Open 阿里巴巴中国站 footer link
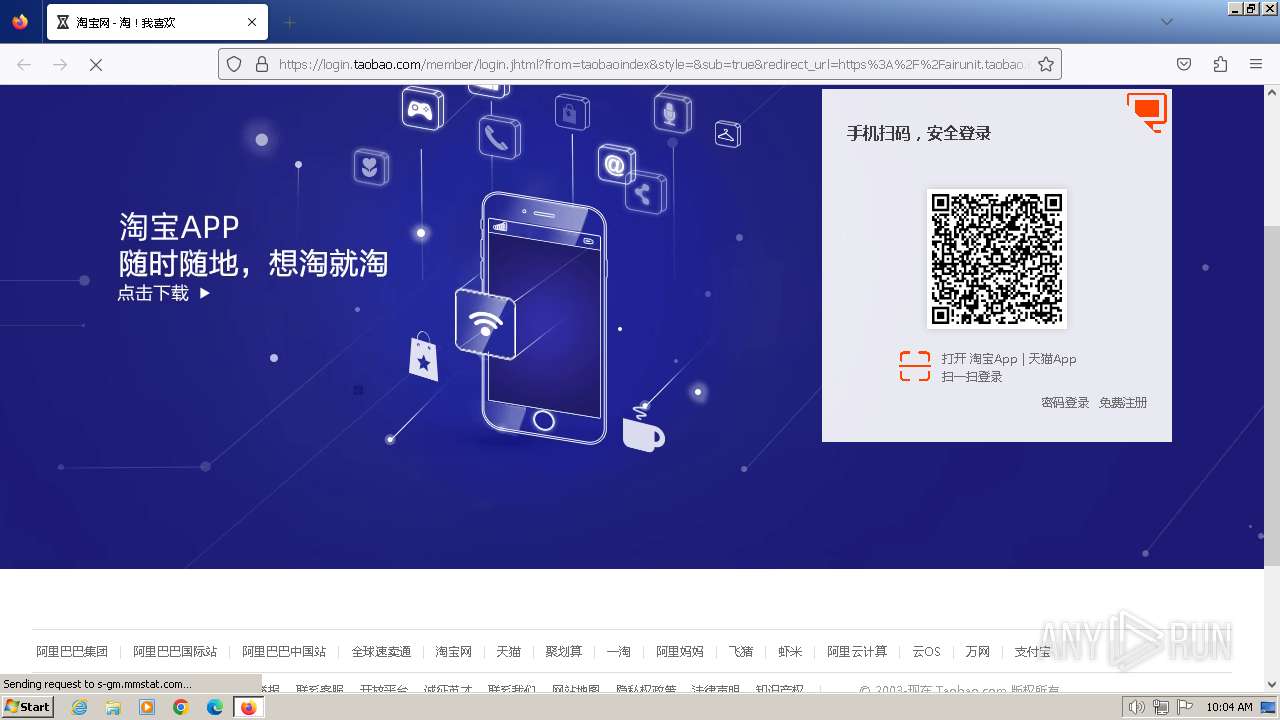The height and width of the screenshot is (720, 1280). tap(284, 651)
